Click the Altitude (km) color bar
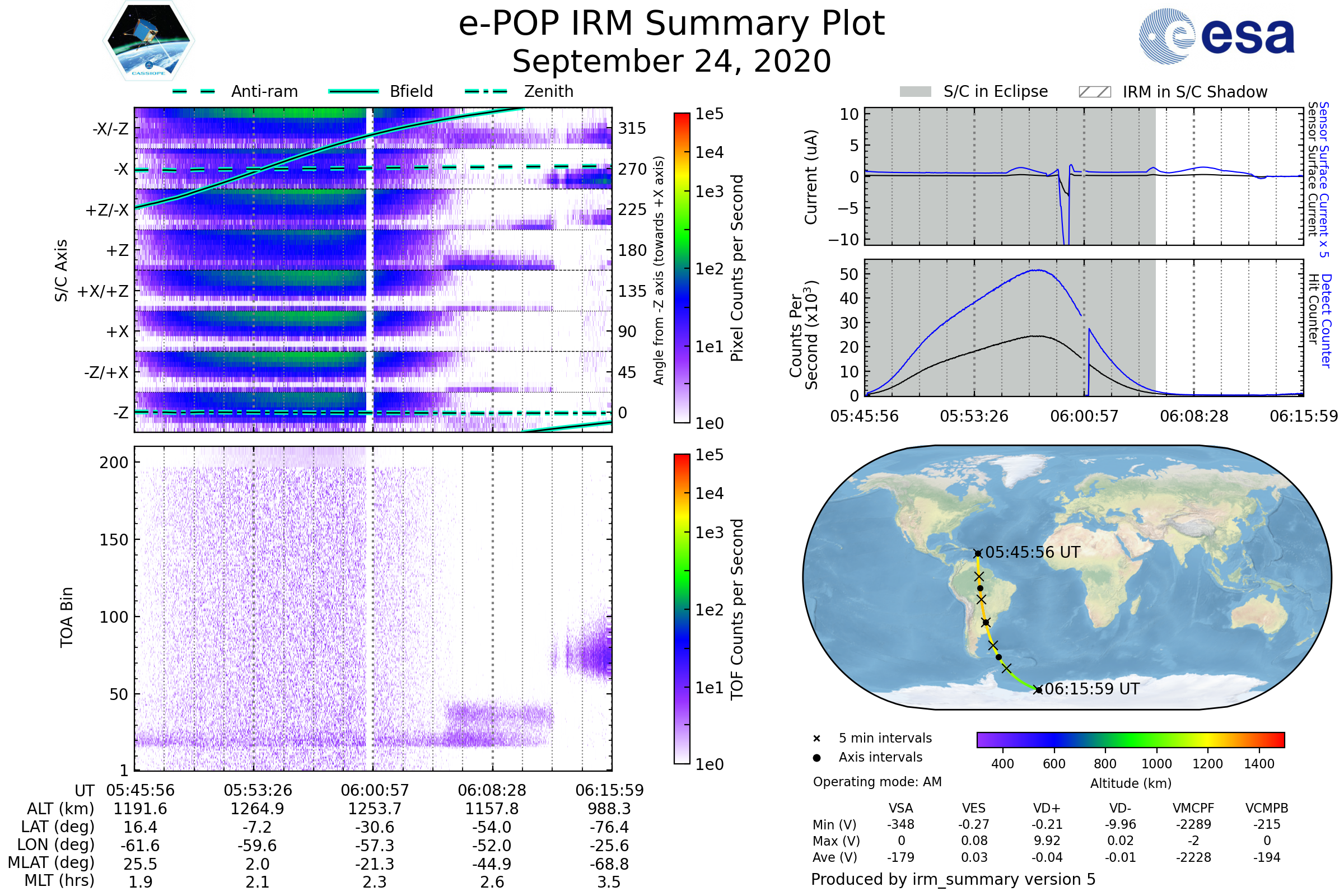Image resolution: width=1344 pixels, height=896 pixels. coord(1130,739)
